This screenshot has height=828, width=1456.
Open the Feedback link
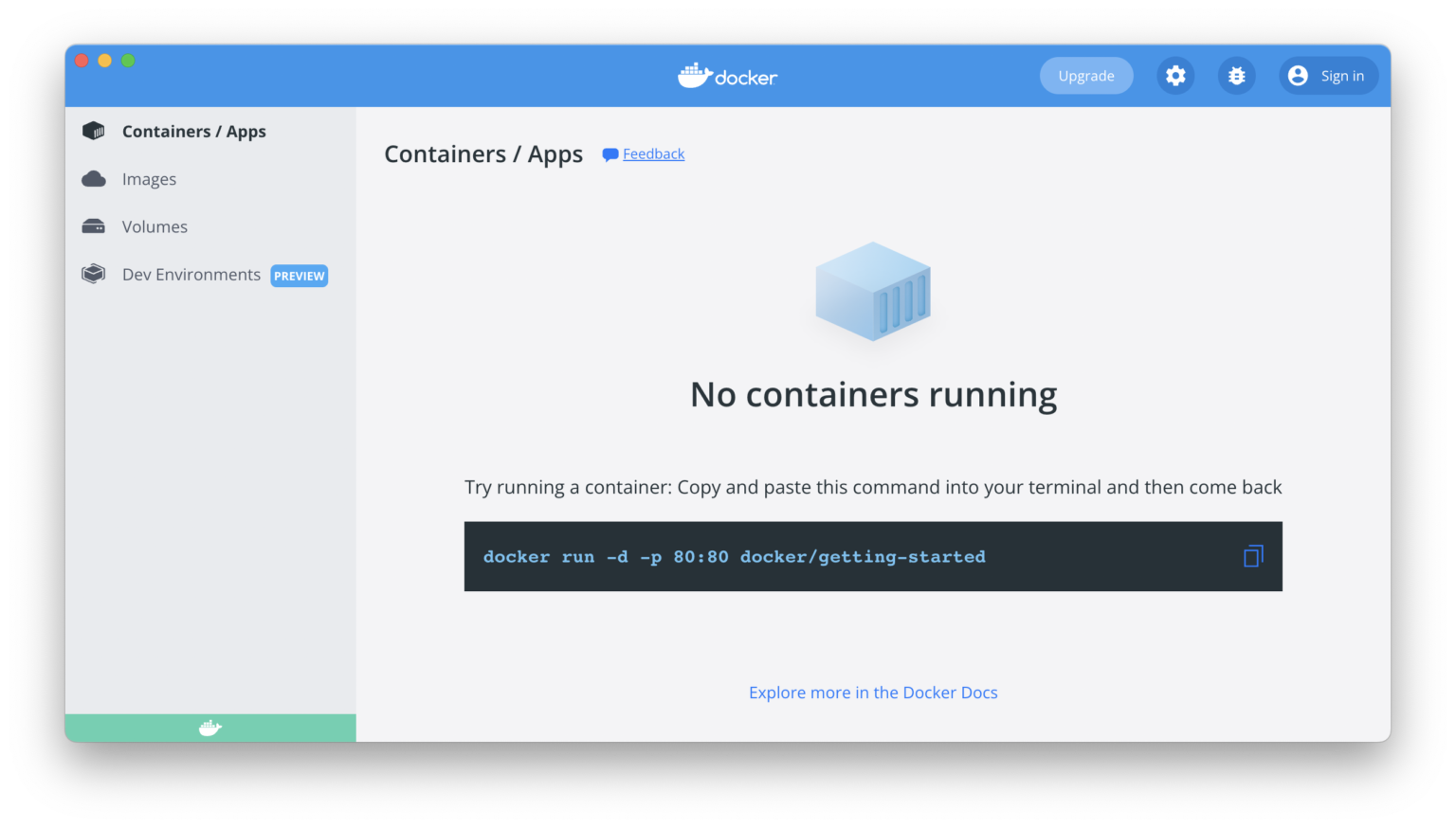(x=653, y=153)
